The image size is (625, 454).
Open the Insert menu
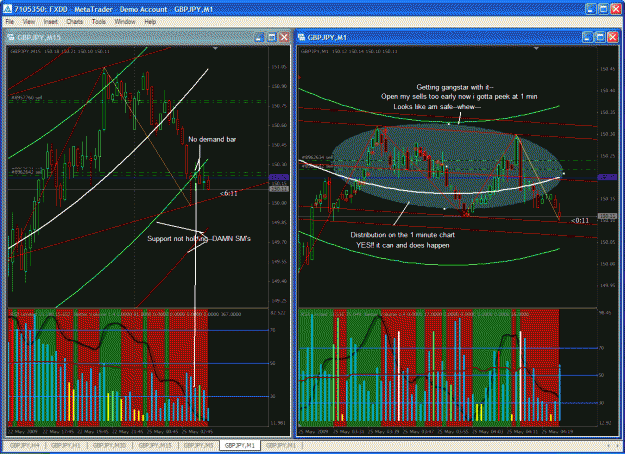[51, 22]
